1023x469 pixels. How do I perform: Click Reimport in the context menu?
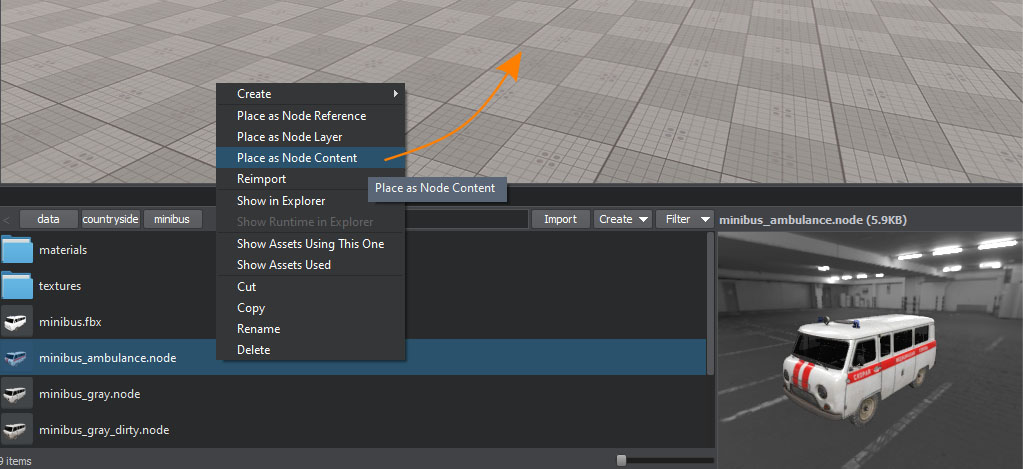261,179
